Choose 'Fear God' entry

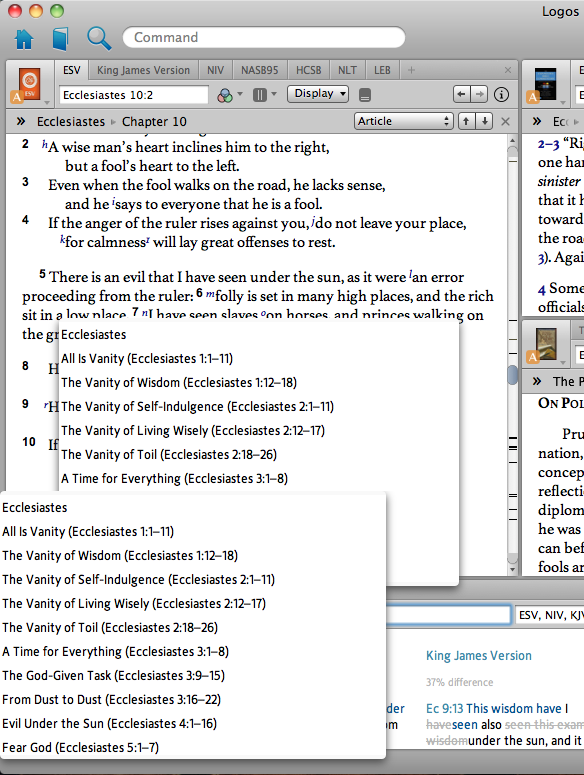click(81, 747)
